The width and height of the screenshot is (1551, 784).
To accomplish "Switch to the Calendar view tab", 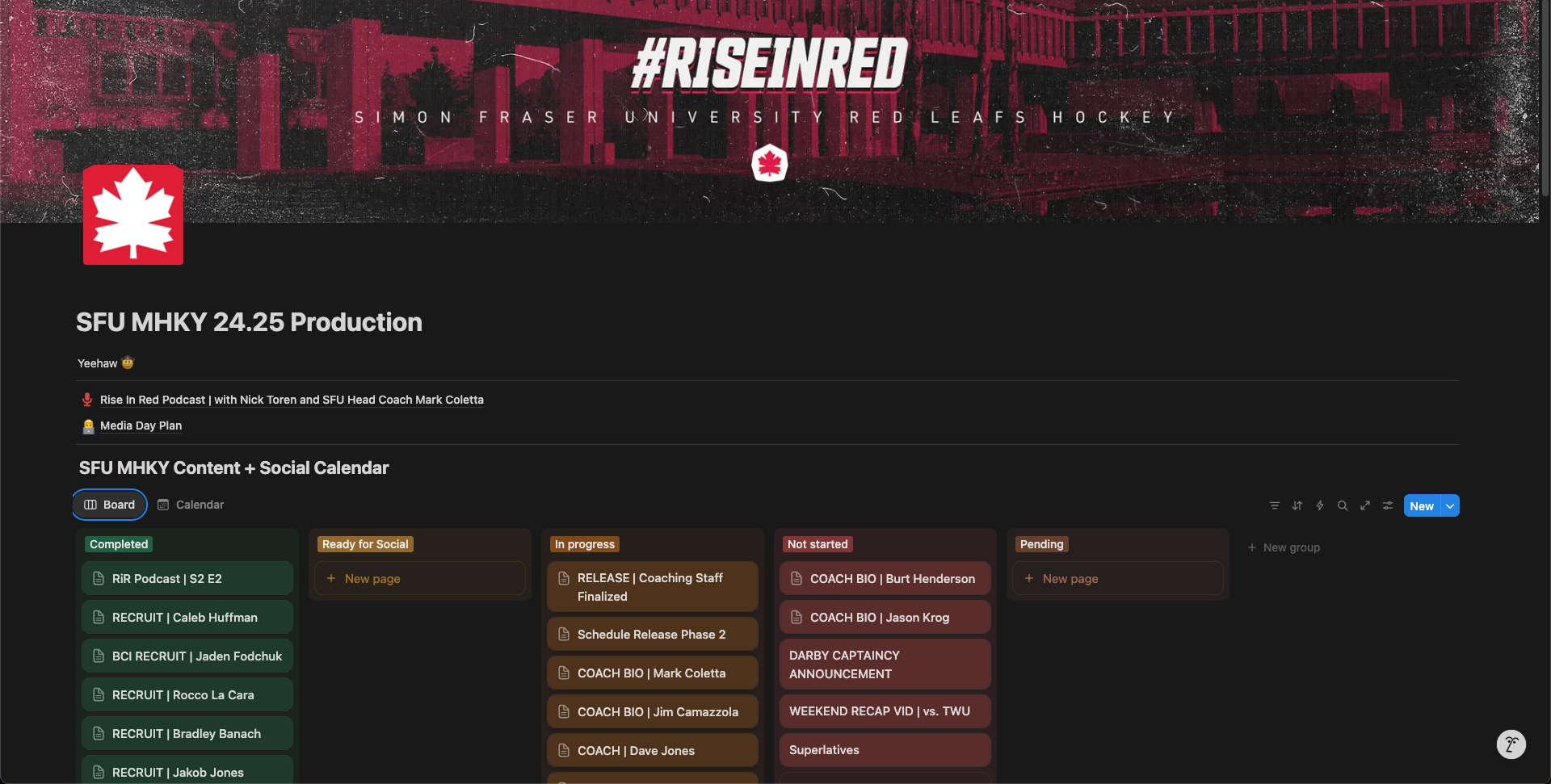I will pyautogui.click(x=191, y=505).
